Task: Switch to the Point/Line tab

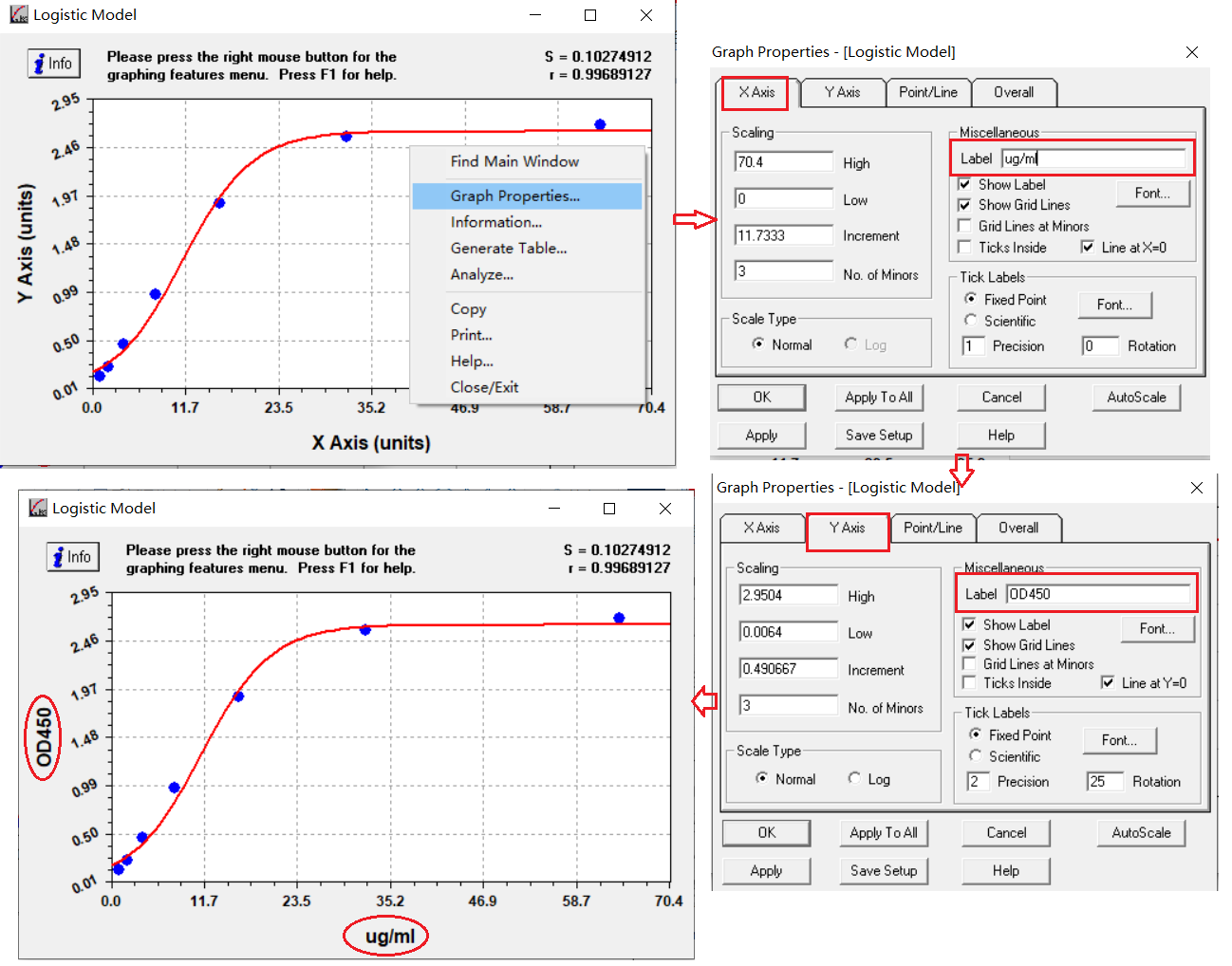Action: click(x=928, y=92)
